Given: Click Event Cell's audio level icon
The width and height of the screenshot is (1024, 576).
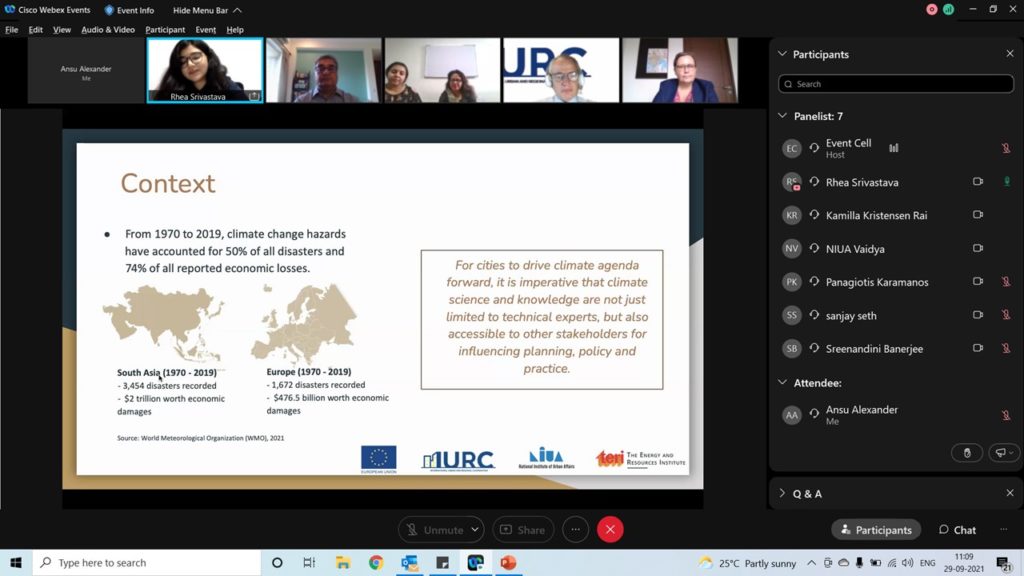Looking at the screenshot, I should tap(893, 148).
